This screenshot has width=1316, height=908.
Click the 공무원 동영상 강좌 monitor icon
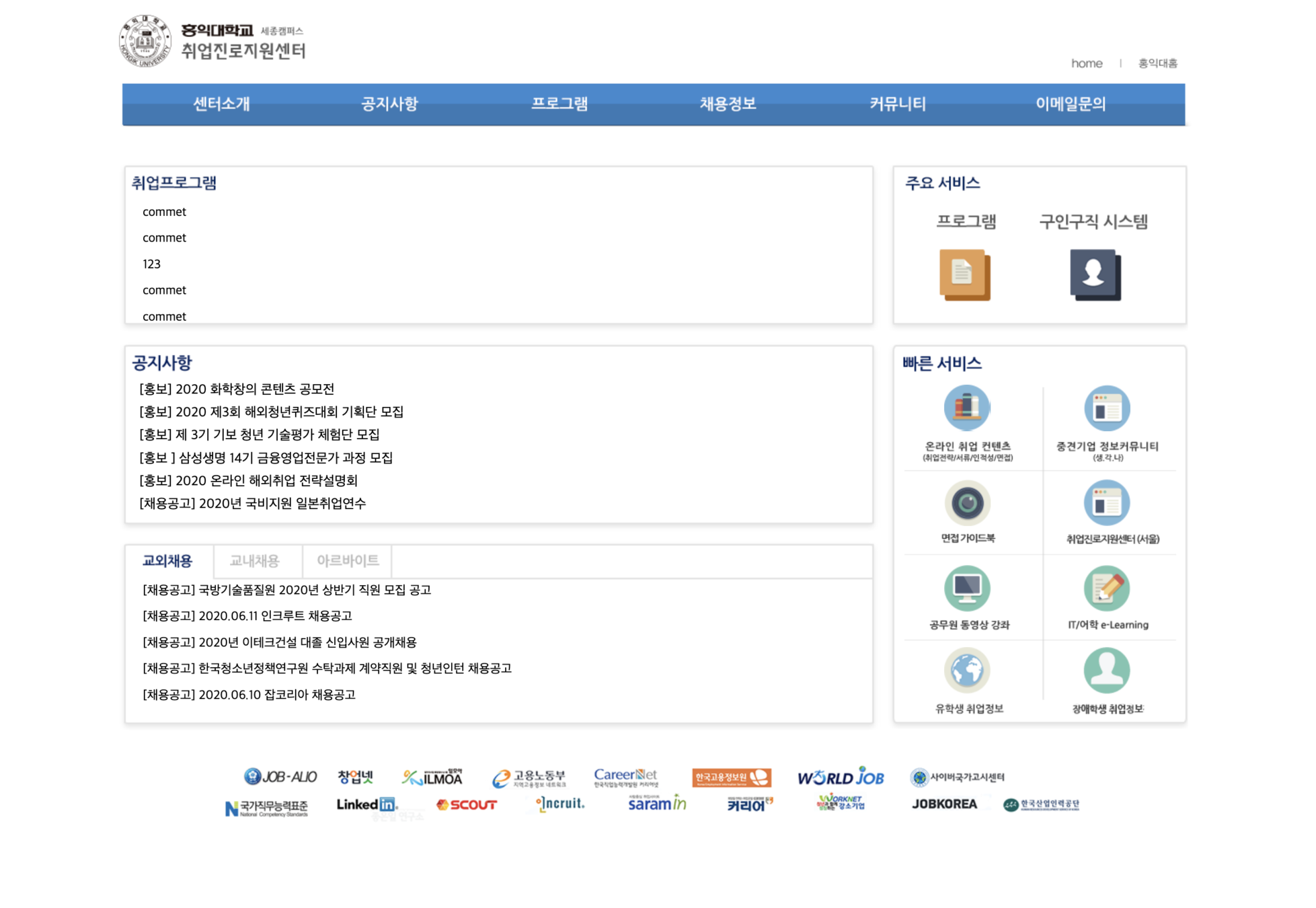tap(967, 589)
